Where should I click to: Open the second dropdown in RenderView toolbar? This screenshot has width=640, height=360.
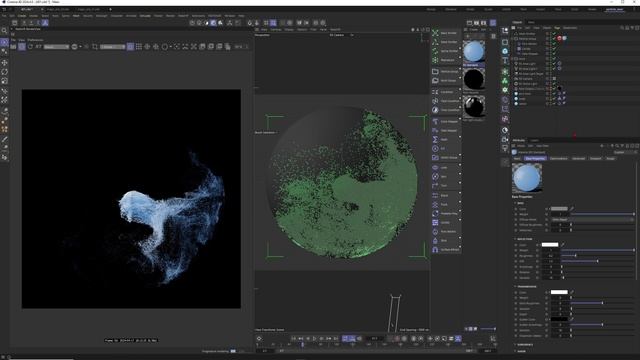(x=113, y=47)
